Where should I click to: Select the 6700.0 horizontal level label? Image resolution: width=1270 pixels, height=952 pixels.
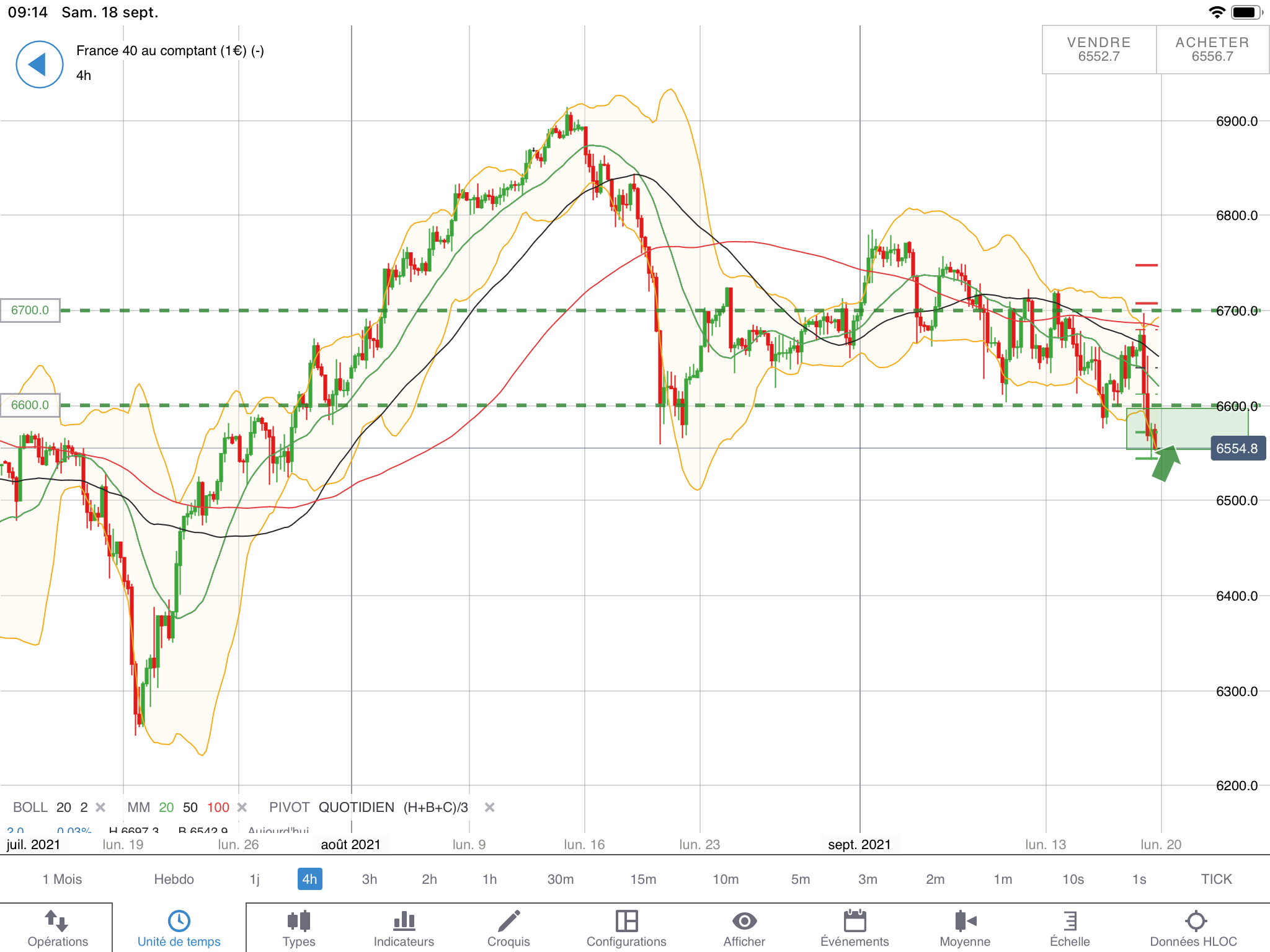[30, 310]
